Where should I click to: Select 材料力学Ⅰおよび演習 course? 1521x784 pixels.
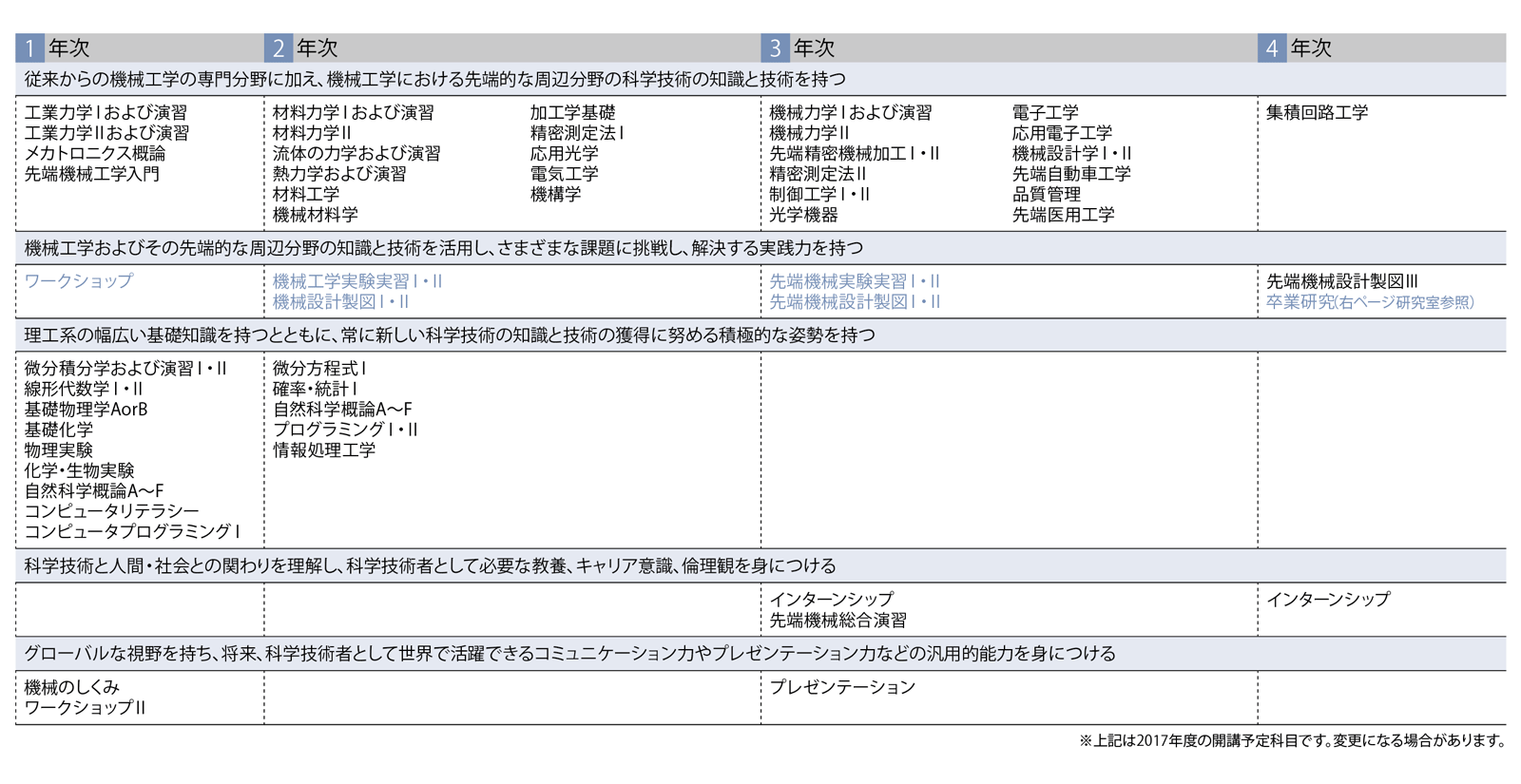(354, 112)
